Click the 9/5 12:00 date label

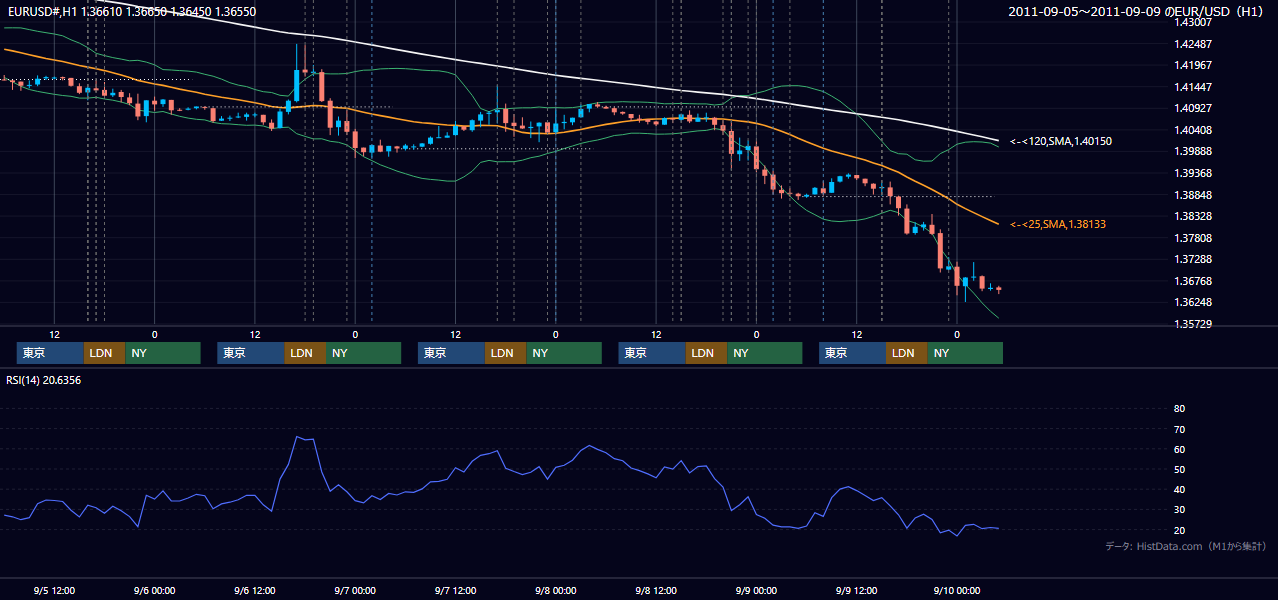54,590
